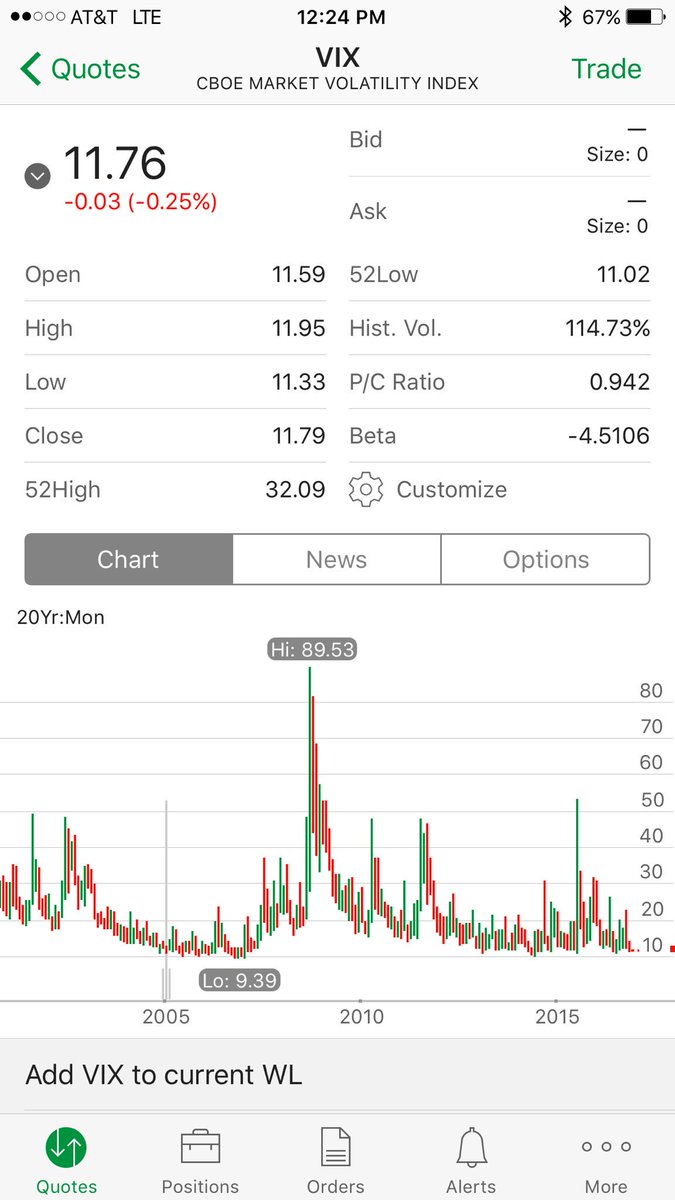This screenshot has width=675, height=1200.
Task: Tap the change -0.03 (-0.25%)
Action: click(140, 202)
